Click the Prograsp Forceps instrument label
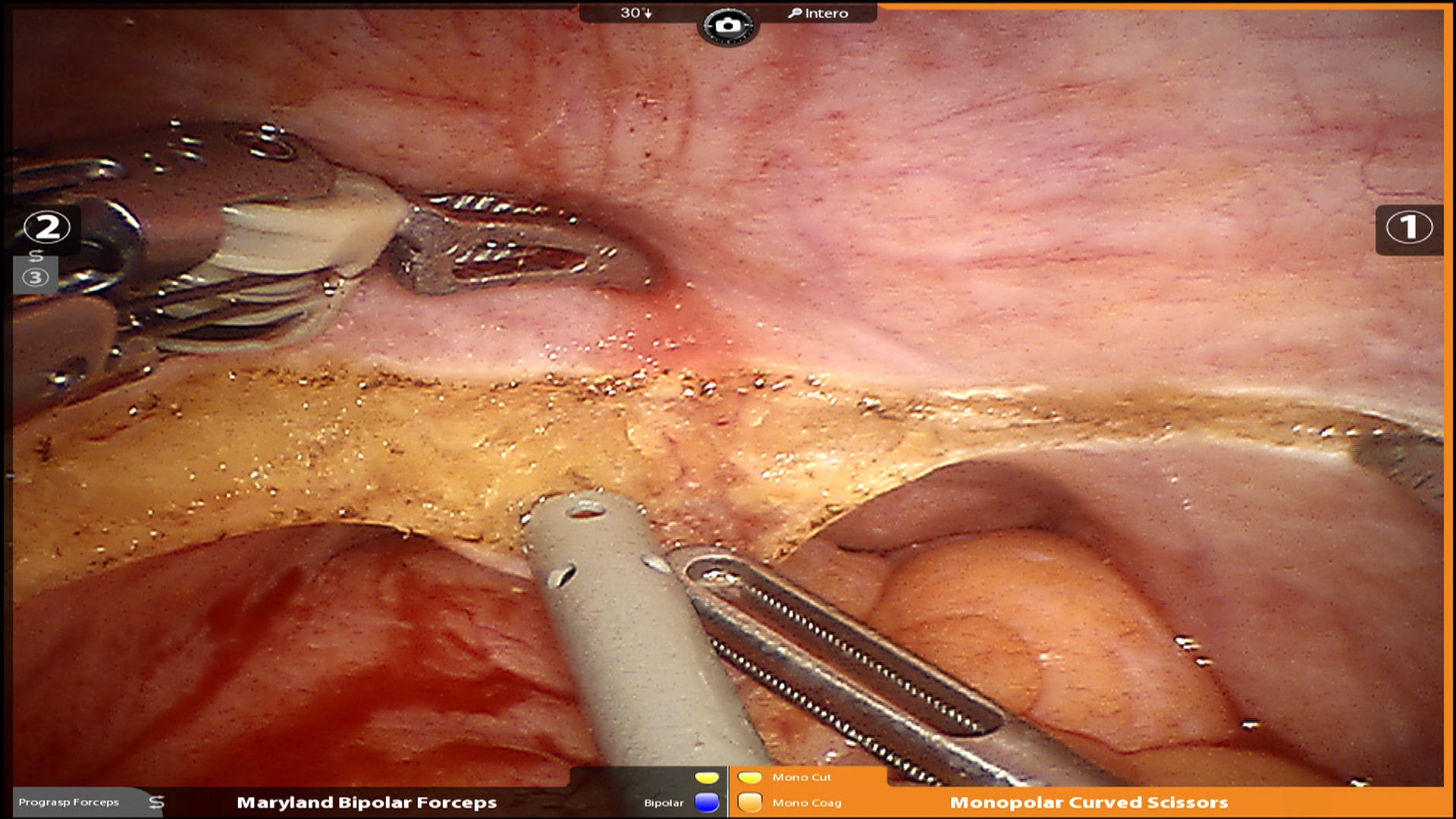Viewport: 1456px width, 819px height. (x=69, y=802)
